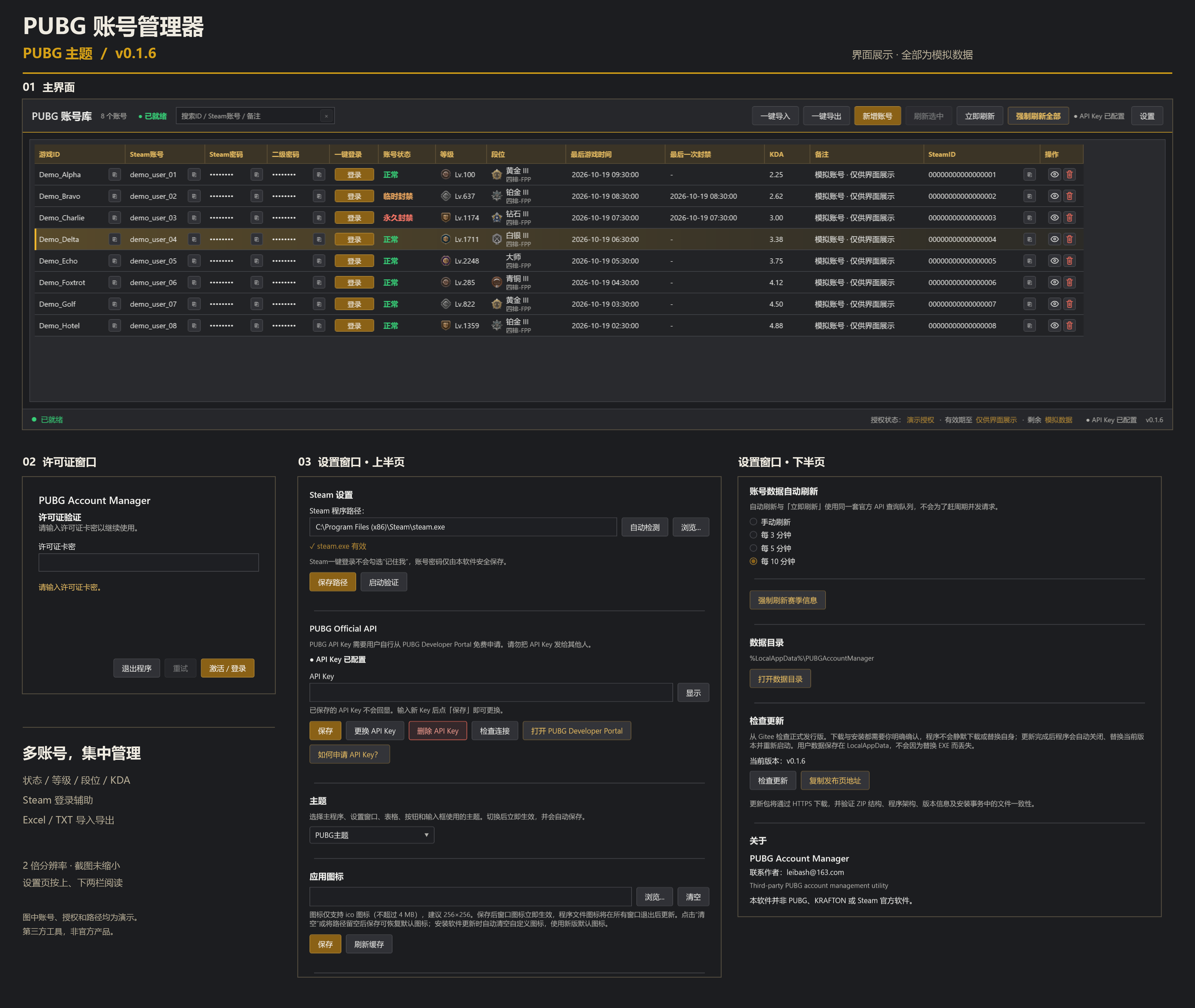This screenshot has width=1195, height=1008.
Task: Delete the Demo_Hotel account entry
Action: 1069,326
